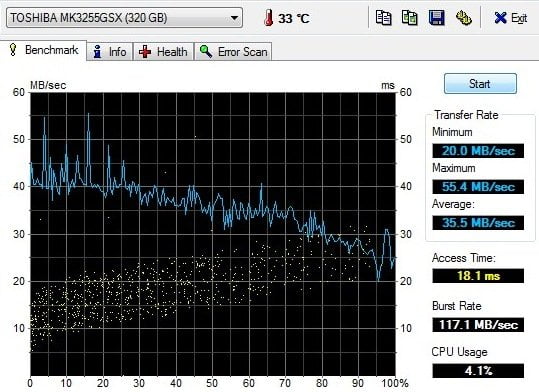The height and width of the screenshot is (392, 539).
Task: Open the TOSHIBA MK3255GSX drive combo box
Action: [x=124, y=18]
